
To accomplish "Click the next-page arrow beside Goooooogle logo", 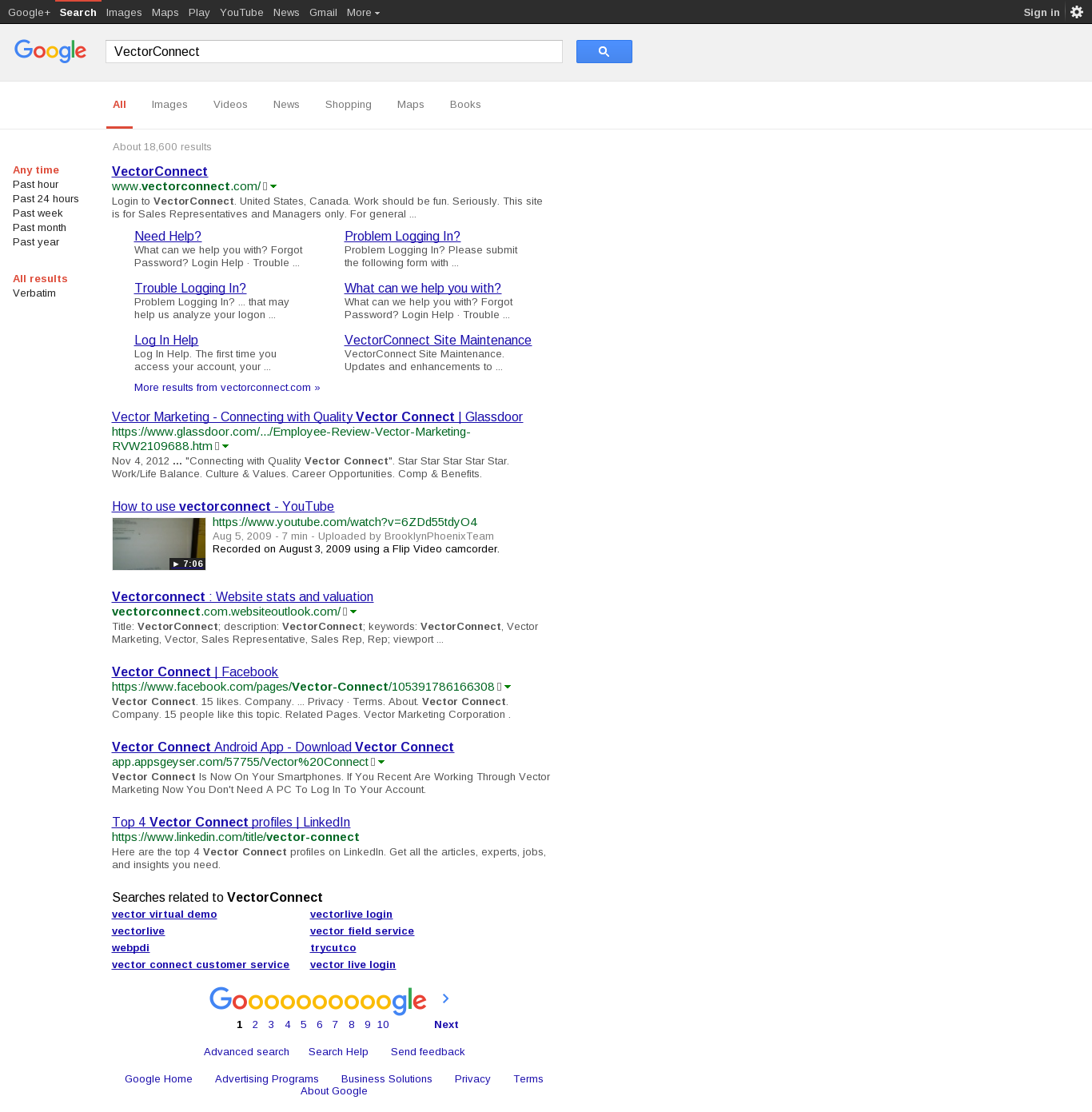I will (x=445, y=998).
